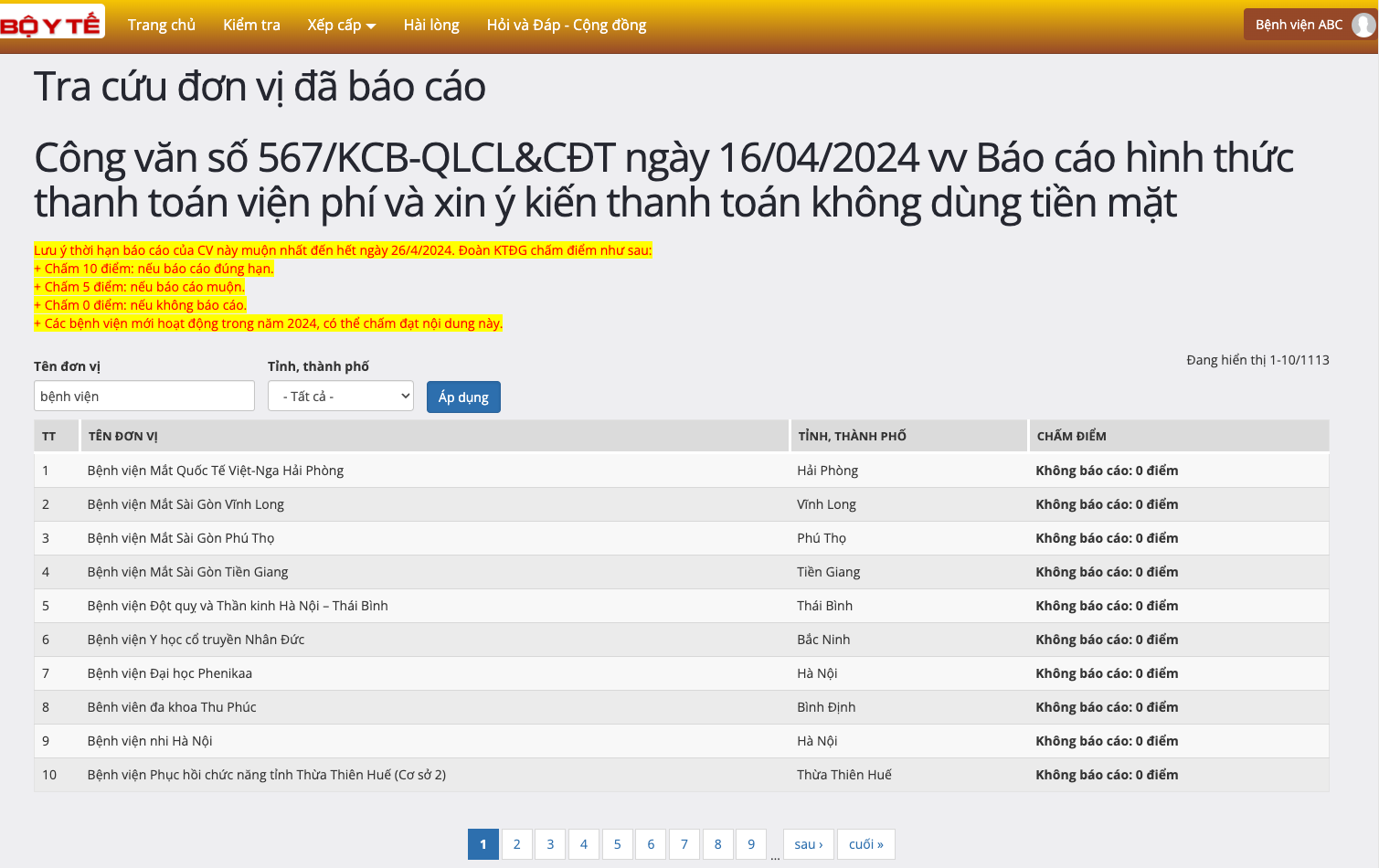Viewport: 1379px width, 868px height.
Task: Click the Chấm điểm column header
Action: [x=1071, y=437]
